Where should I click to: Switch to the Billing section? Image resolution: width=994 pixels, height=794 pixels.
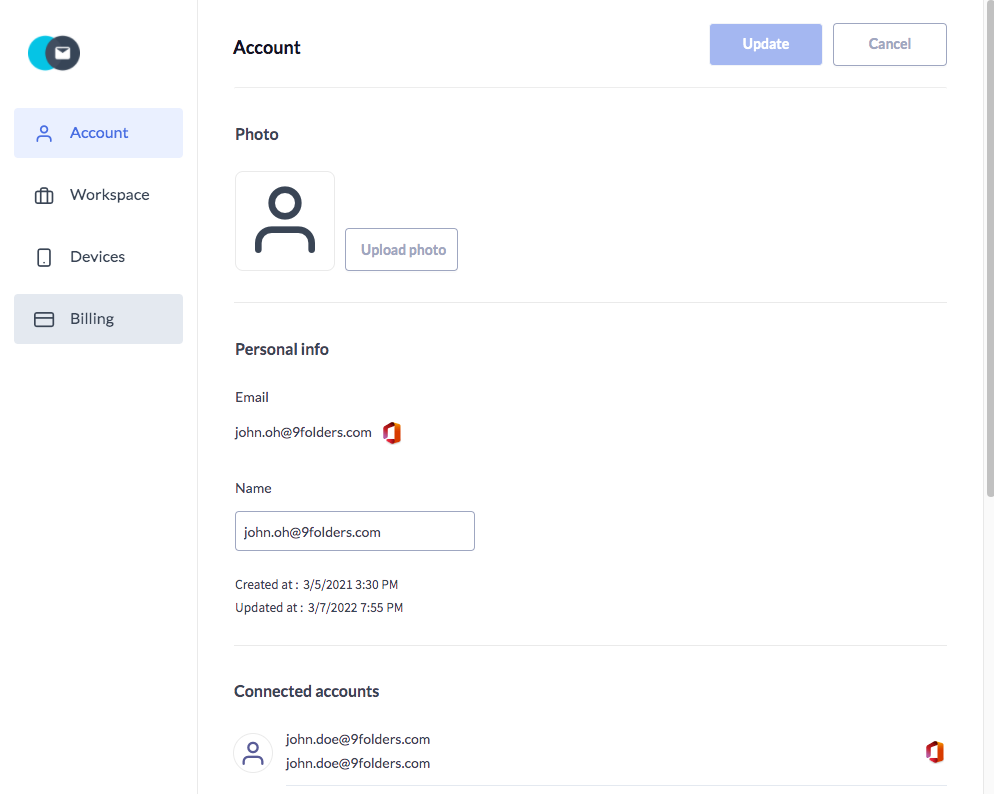[x=98, y=319]
